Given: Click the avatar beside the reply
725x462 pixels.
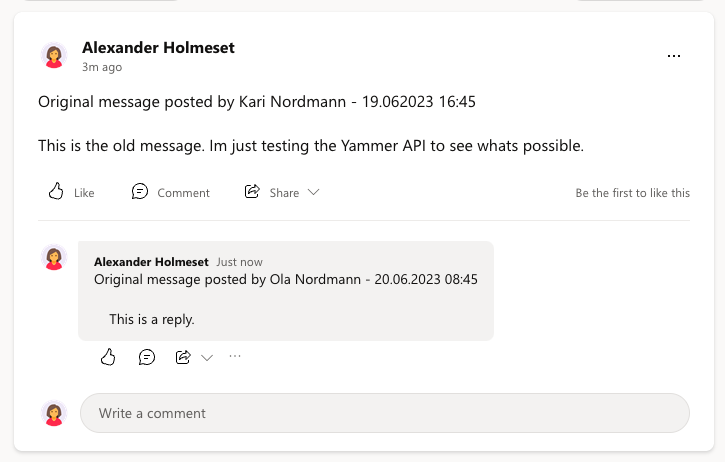Looking at the screenshot, I should pyautogui.click(x=54, y=258).
